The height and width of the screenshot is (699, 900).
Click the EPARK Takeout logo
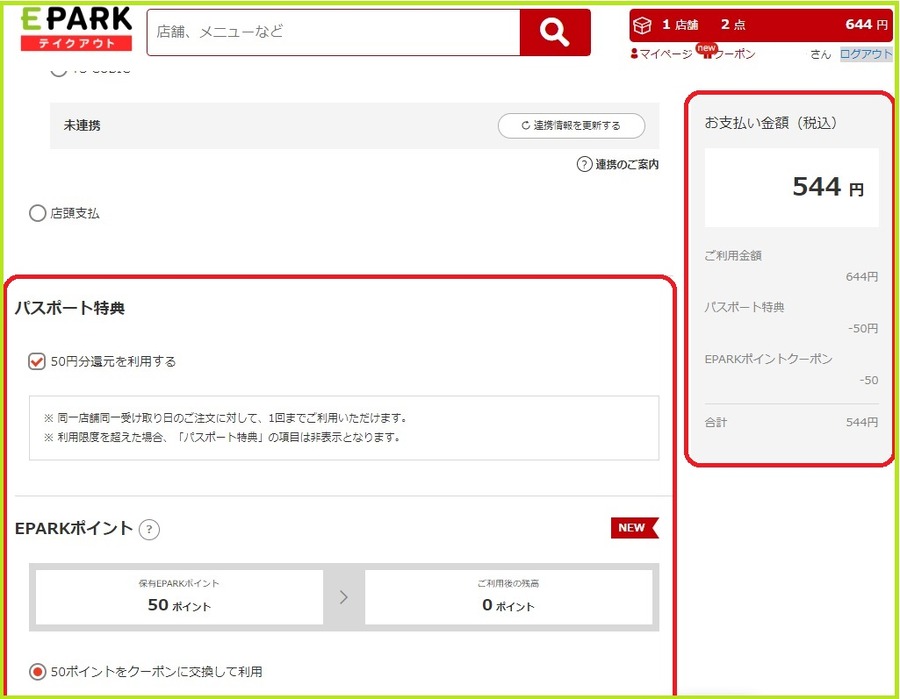point(76,29)
